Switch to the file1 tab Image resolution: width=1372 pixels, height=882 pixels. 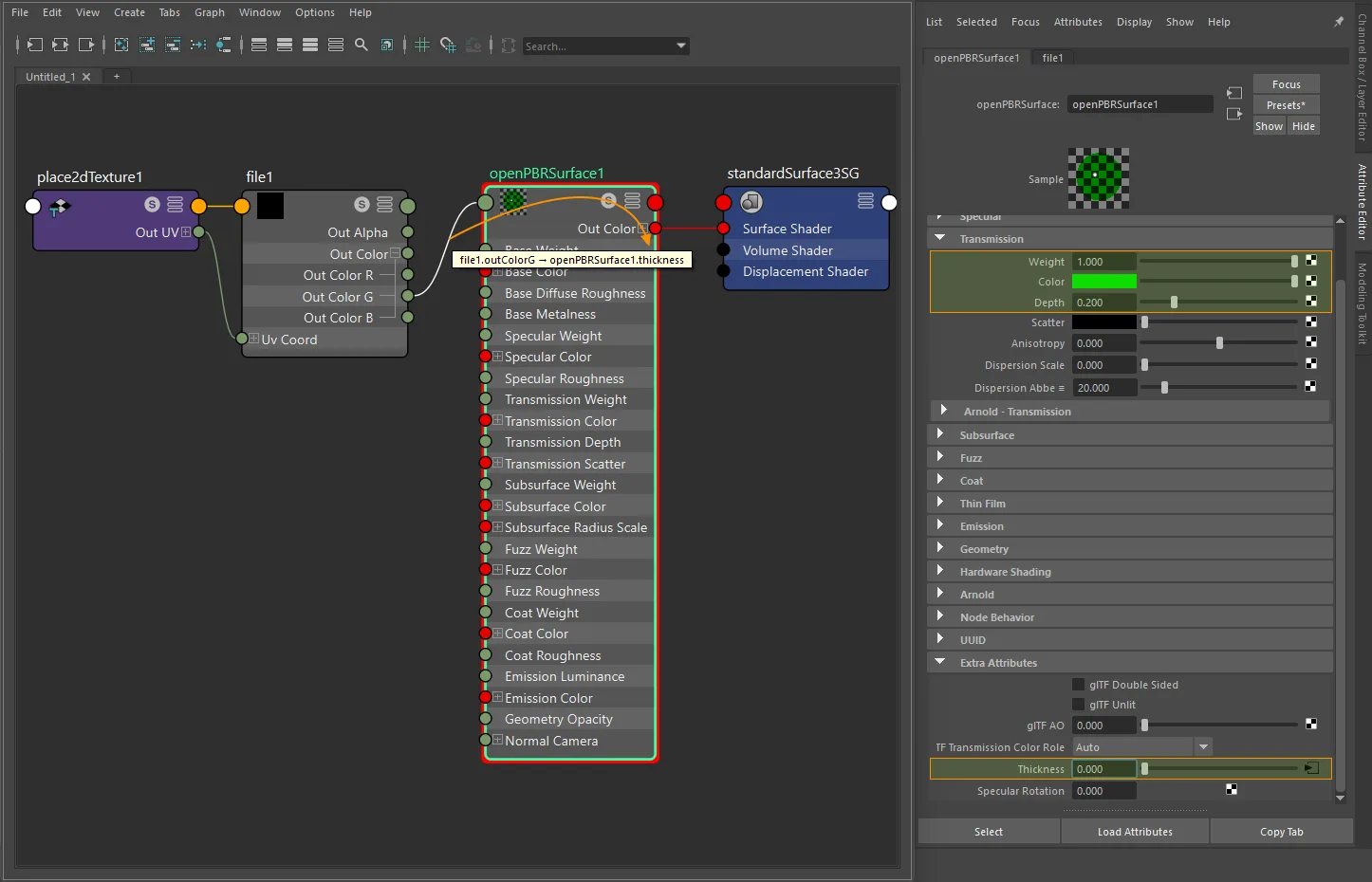pyautogui.click(x=1053, y=58)
